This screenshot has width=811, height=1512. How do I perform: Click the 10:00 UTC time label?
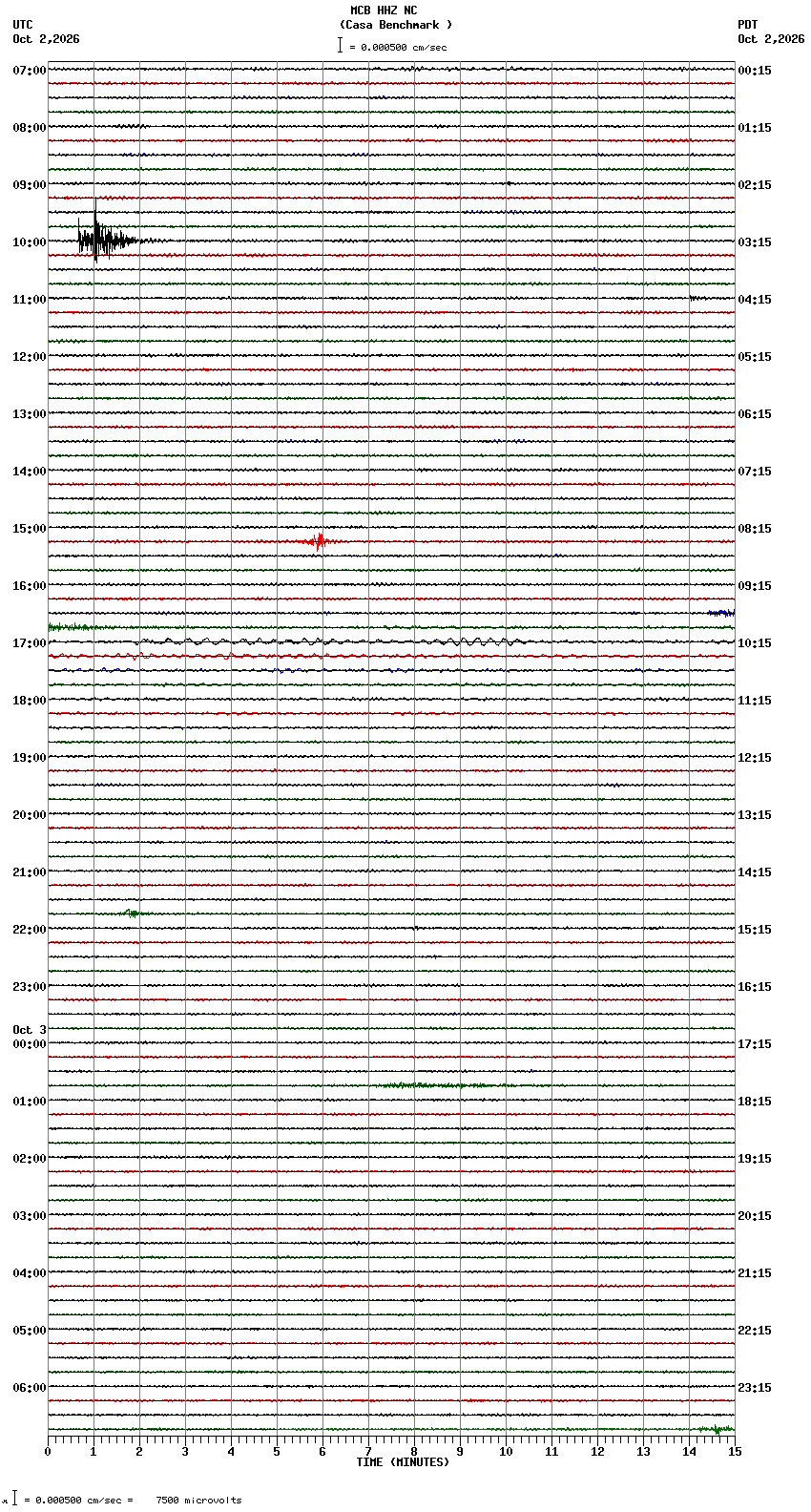point(30,242)
